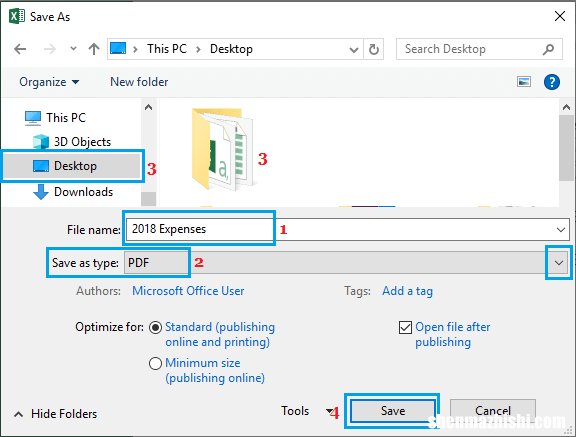Screen dimensions: 576x437
Task: Select Minimum size optimize option
Action: tap(155, 363)
